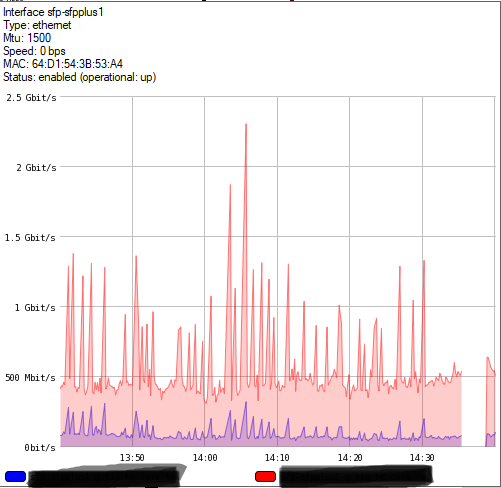This screenshot has height=488, width=501.
Task: Select the 14:20 time axis label
Action: (350, 458)
